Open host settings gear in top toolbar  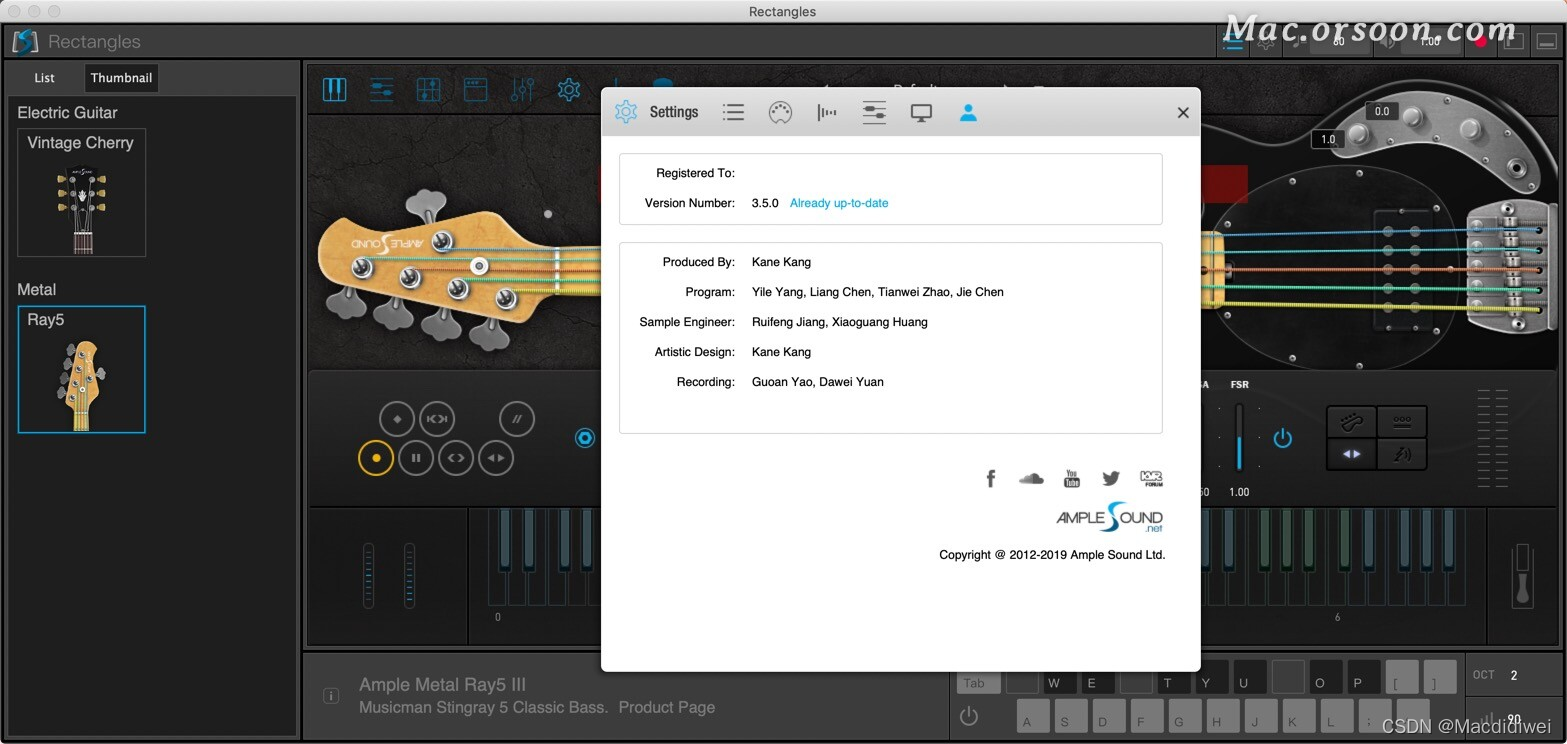coord(1266,42)
